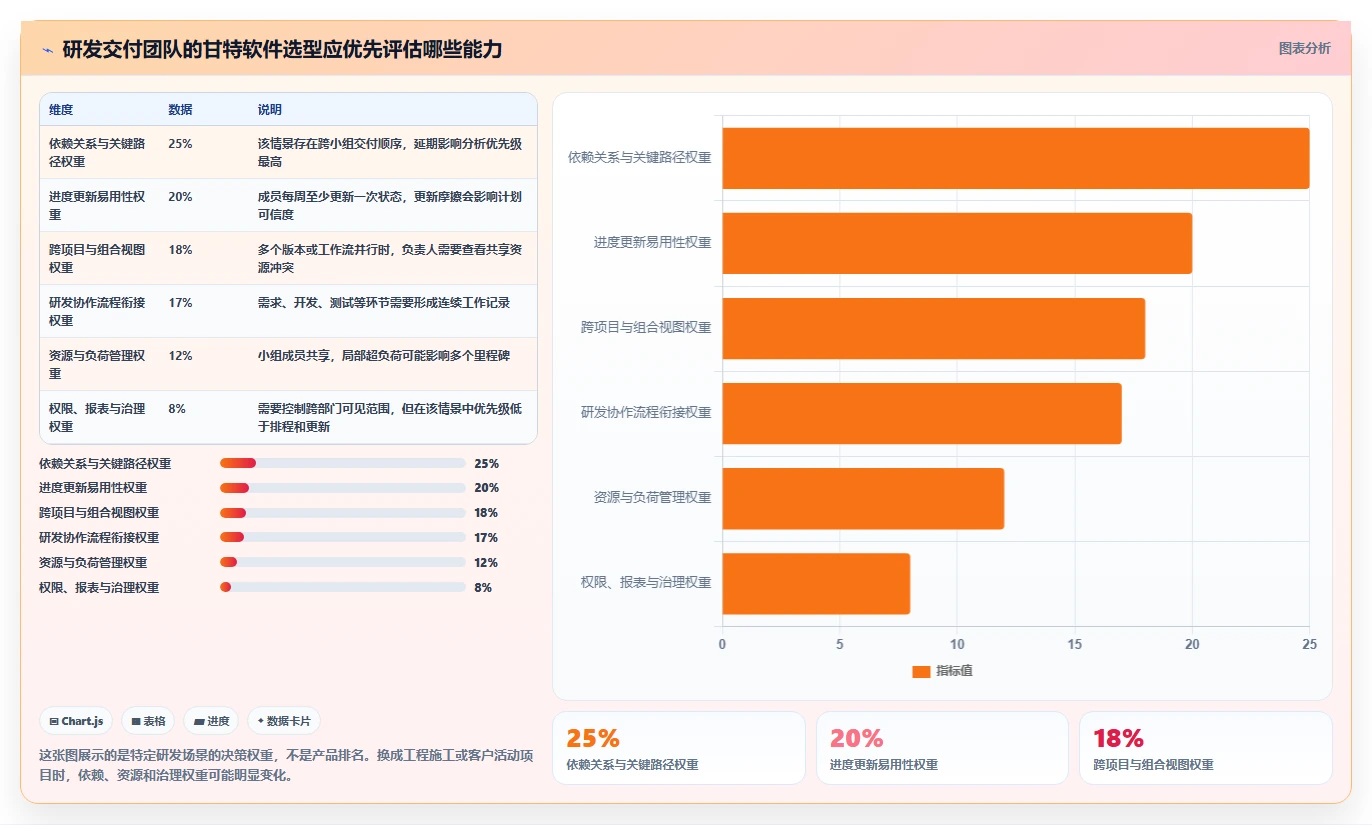The image size is (1372, 825).
Task: Click the 8% progress list value
Action: (x=483, y=588)
